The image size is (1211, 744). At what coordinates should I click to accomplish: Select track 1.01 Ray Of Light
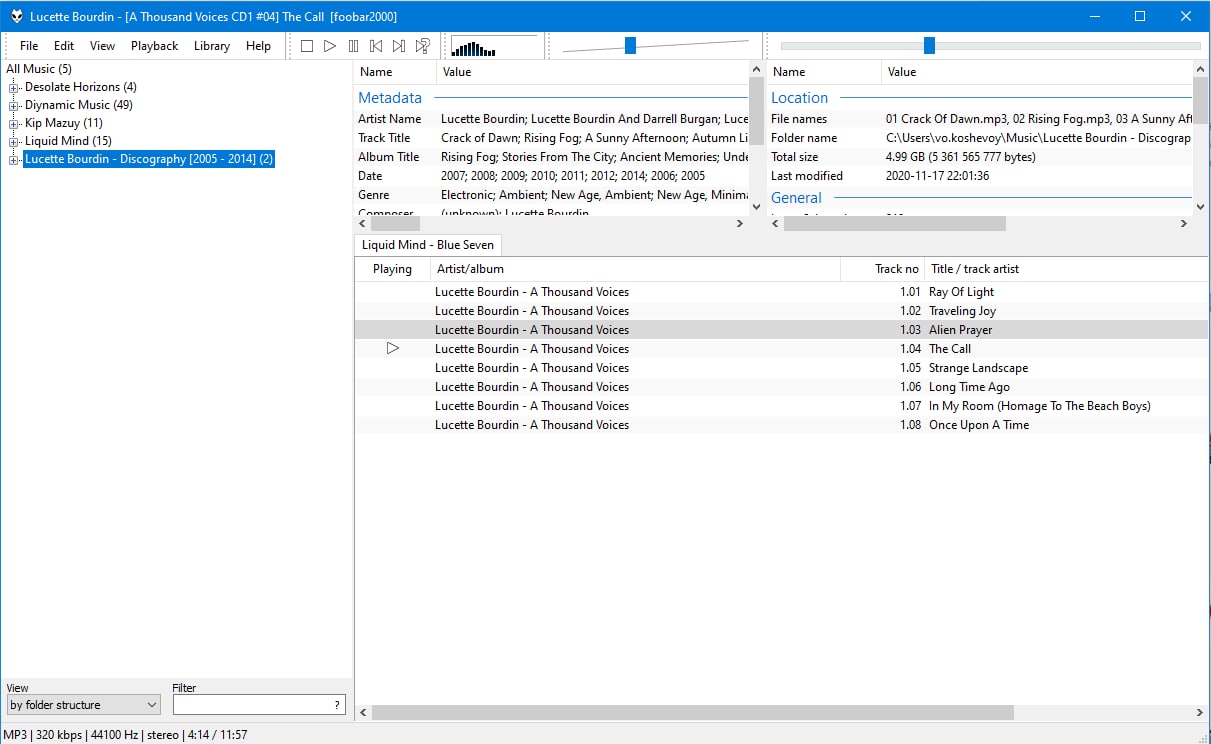point(781,292)
